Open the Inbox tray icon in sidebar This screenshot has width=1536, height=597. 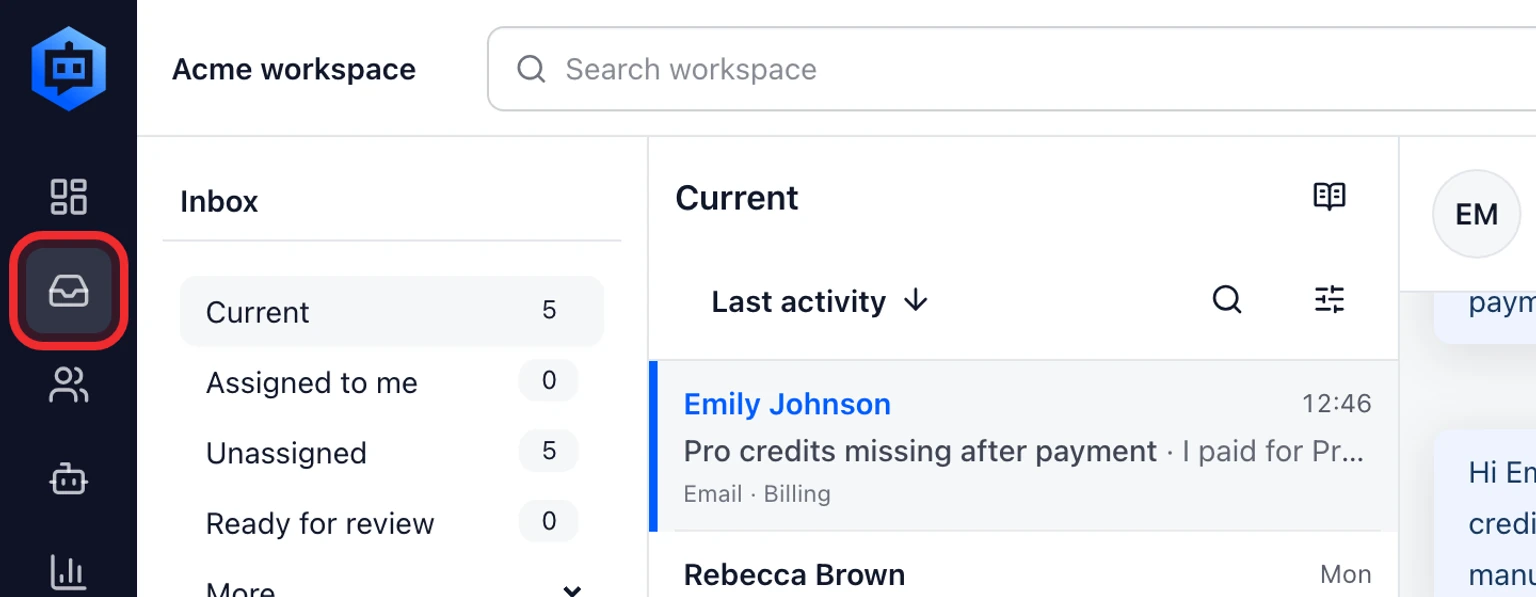[x=68, y=291]
